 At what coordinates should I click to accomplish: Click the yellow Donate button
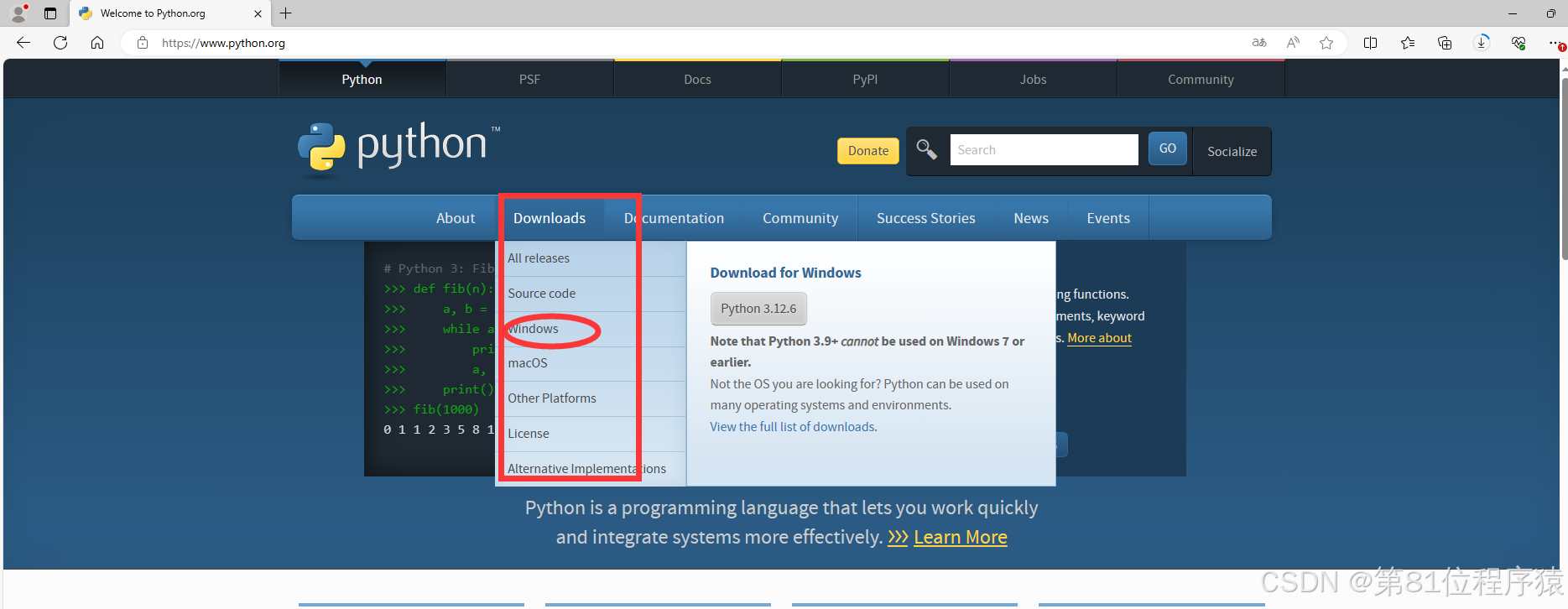868,151
